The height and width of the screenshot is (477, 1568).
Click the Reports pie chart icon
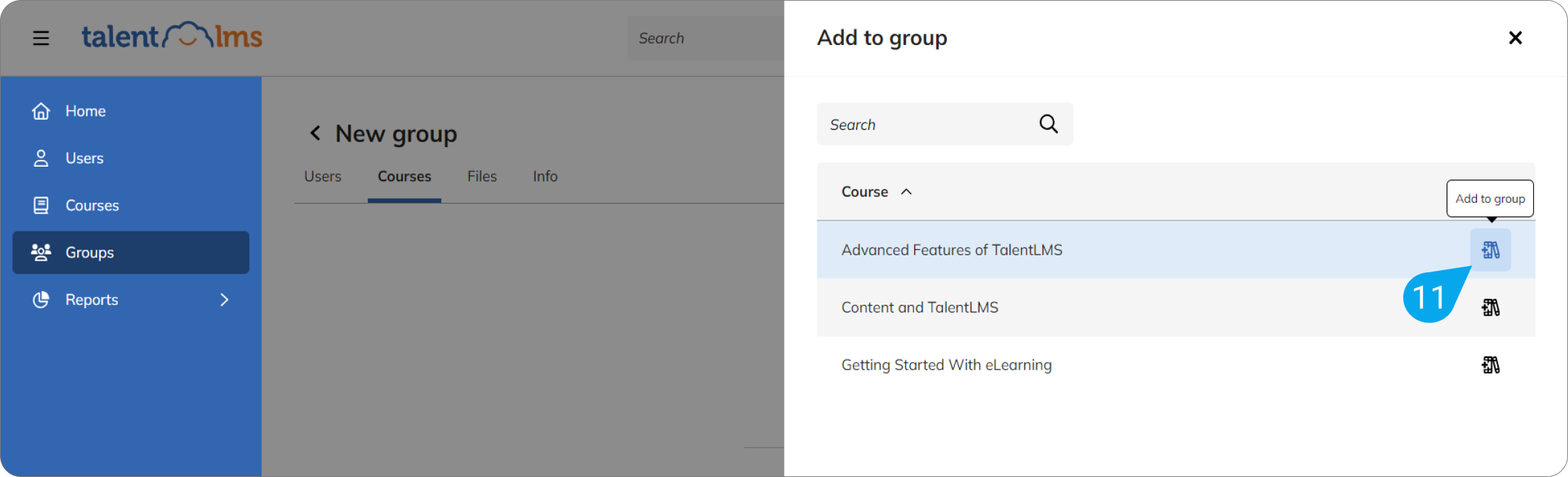41,299
